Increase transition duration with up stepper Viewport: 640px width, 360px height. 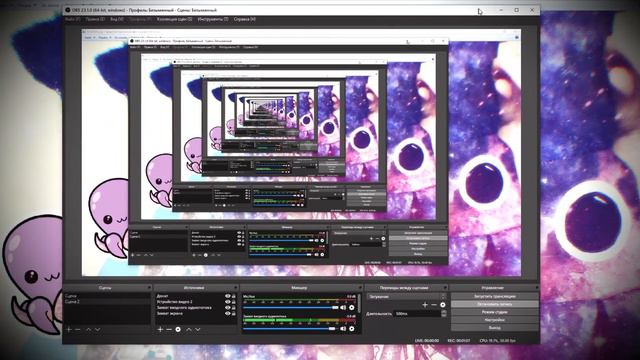pyautogui.click(x=444, y=311)
